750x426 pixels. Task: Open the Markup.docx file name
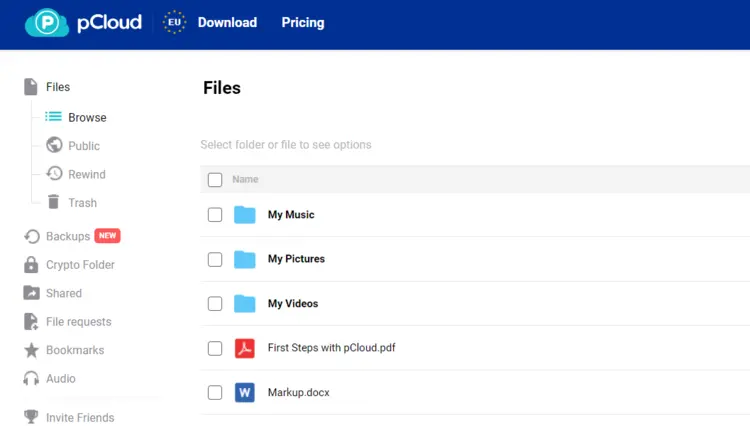tap(298, 393)
